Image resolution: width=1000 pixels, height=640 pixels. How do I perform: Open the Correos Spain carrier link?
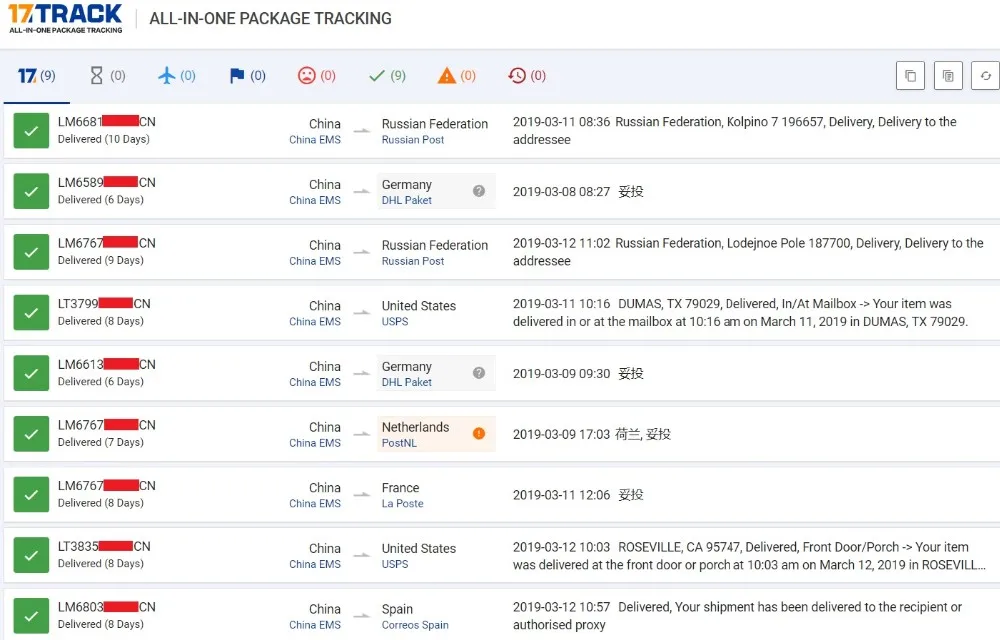415,625
